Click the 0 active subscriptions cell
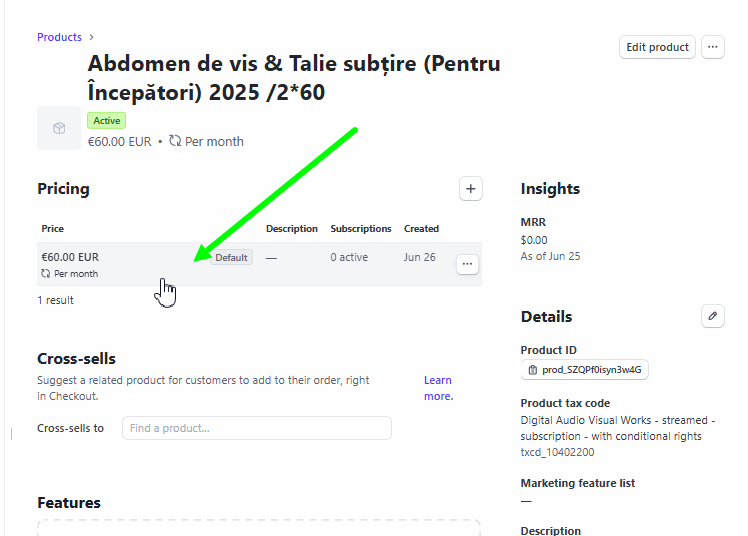 pyautogui.click(x=349, y=257)
